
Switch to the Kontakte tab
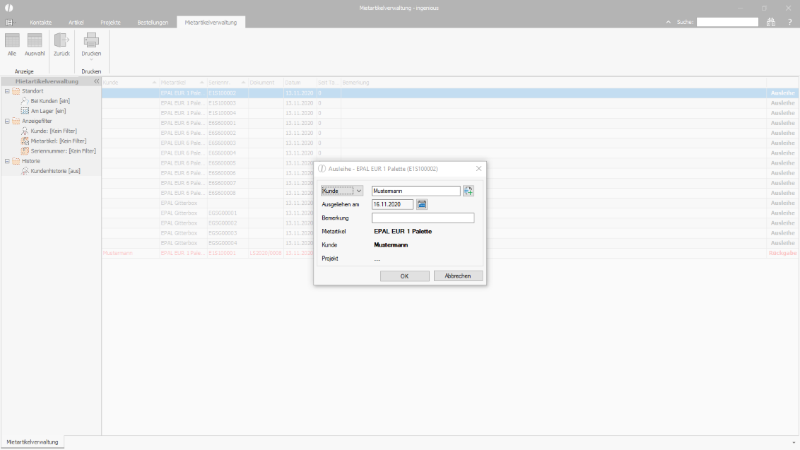click(x=41, y=22)
